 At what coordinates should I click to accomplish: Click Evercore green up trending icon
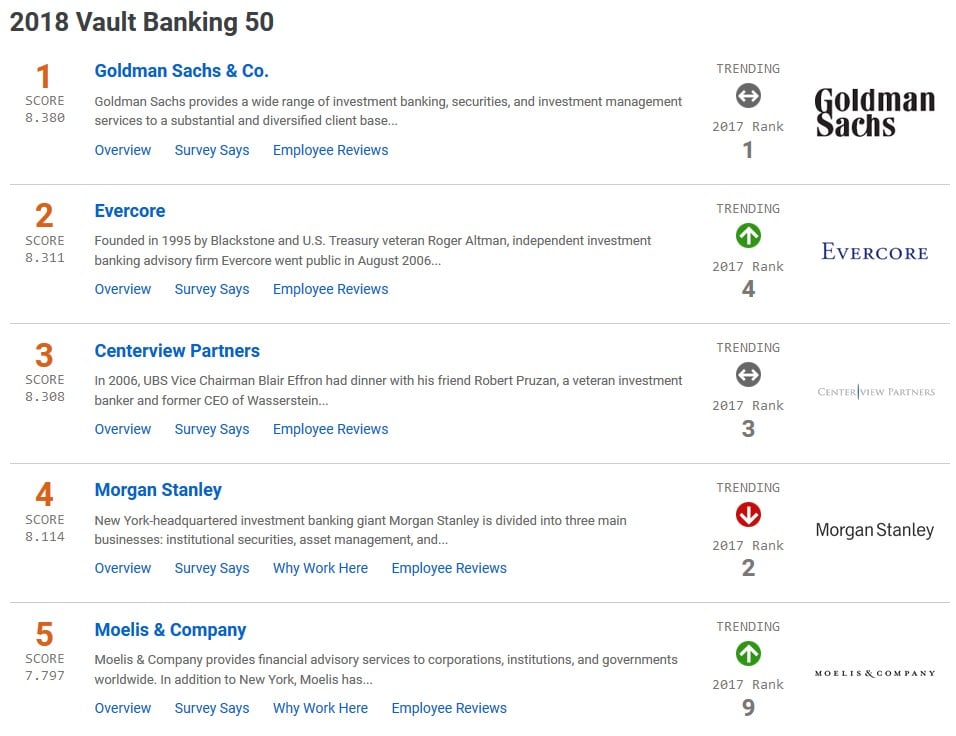[x=748, y=236]
